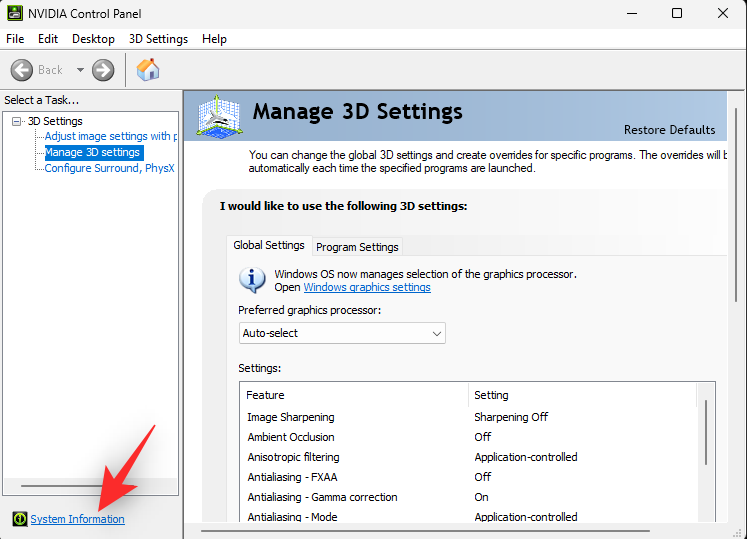Select Manage 3D settings tree item
The image size is (747, 539).
[92, 153]
